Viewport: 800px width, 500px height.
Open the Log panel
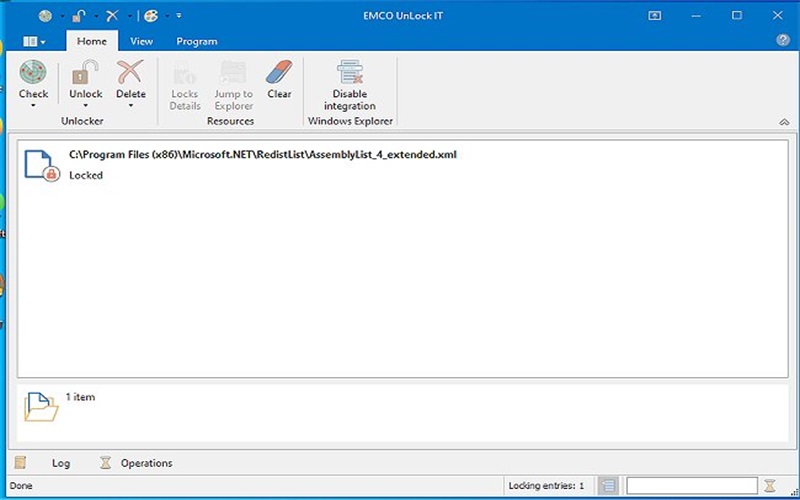click(x=61, y=463)
